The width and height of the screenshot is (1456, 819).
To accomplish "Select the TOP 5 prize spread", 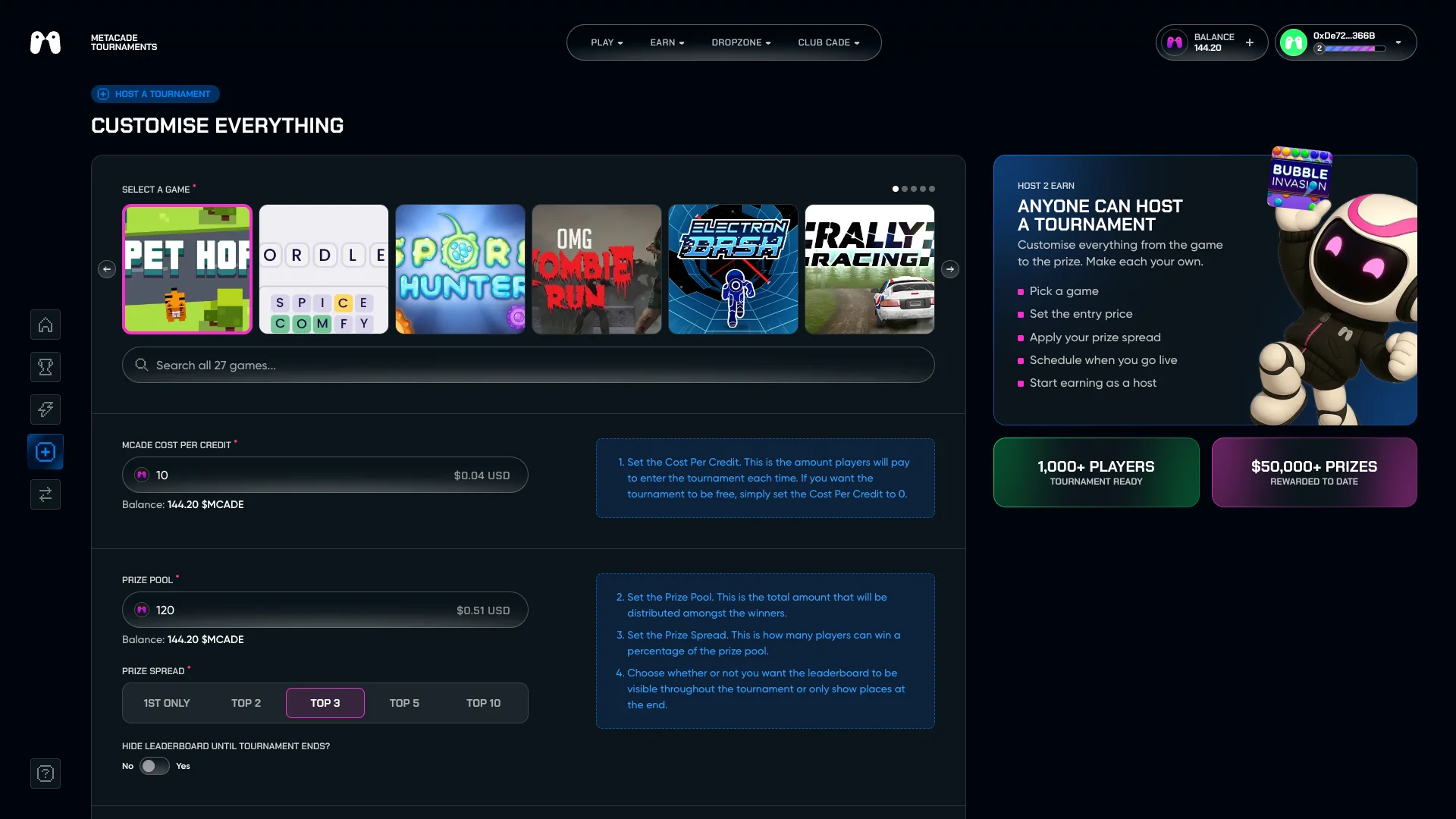I will click(x=404, y=703).
